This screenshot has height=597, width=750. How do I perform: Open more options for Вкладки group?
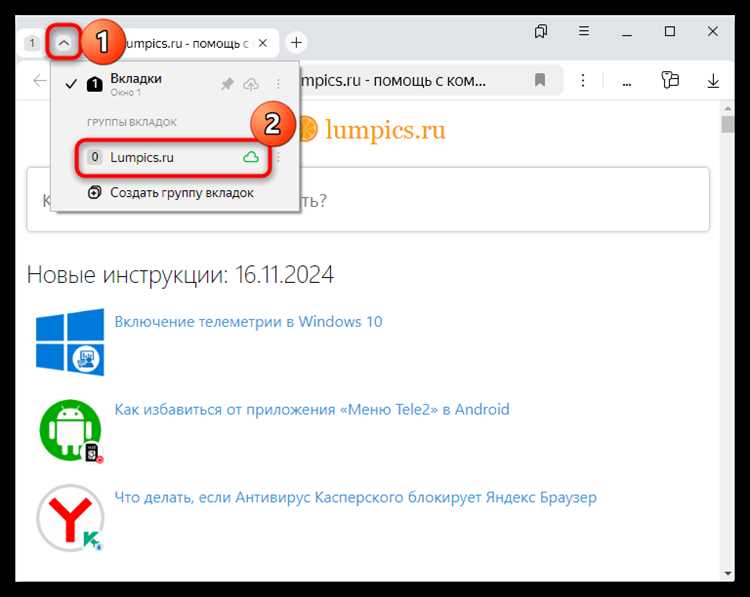278,85
